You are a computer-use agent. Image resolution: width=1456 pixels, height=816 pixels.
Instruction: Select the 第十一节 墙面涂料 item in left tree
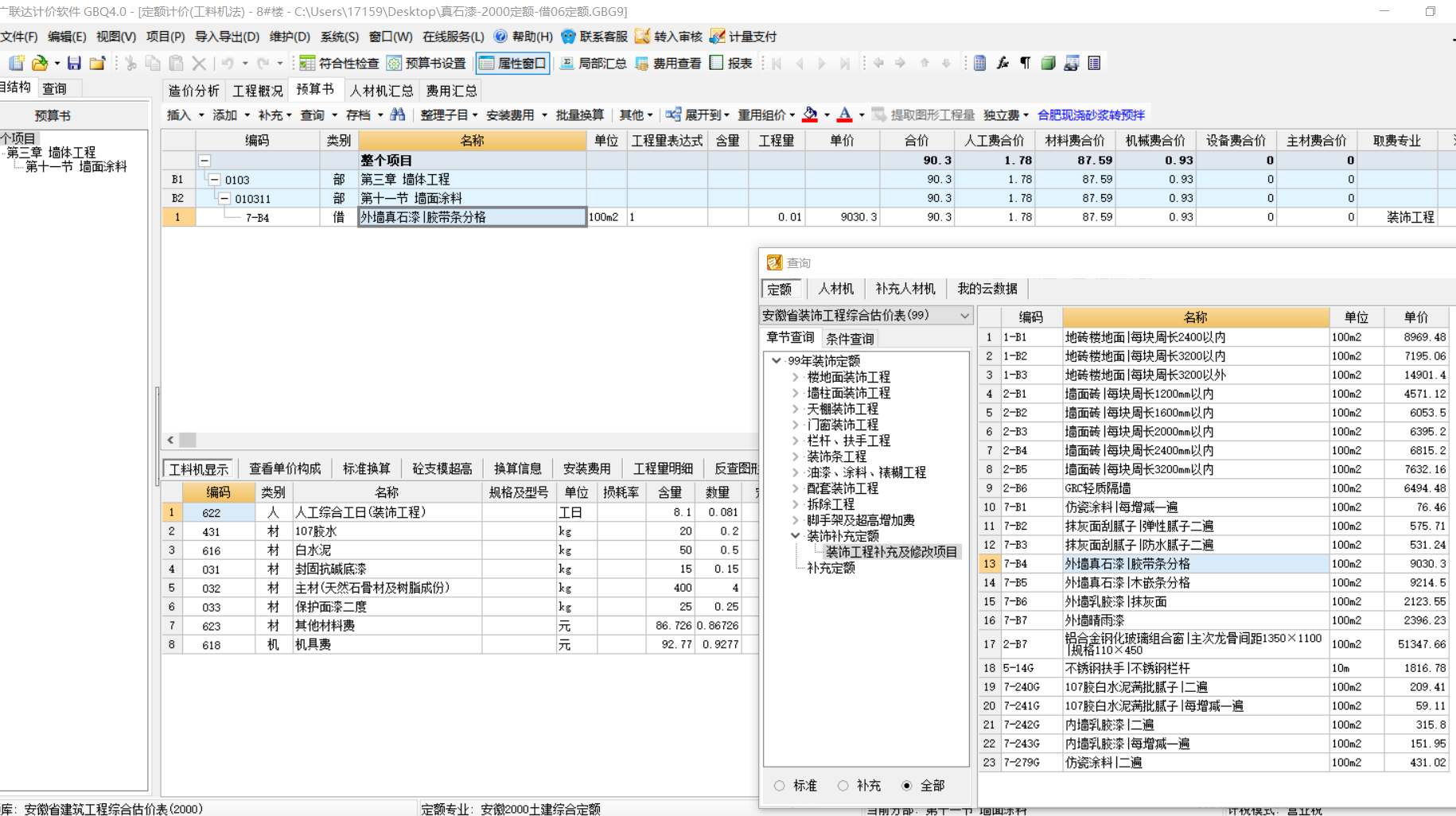(76, 167)
